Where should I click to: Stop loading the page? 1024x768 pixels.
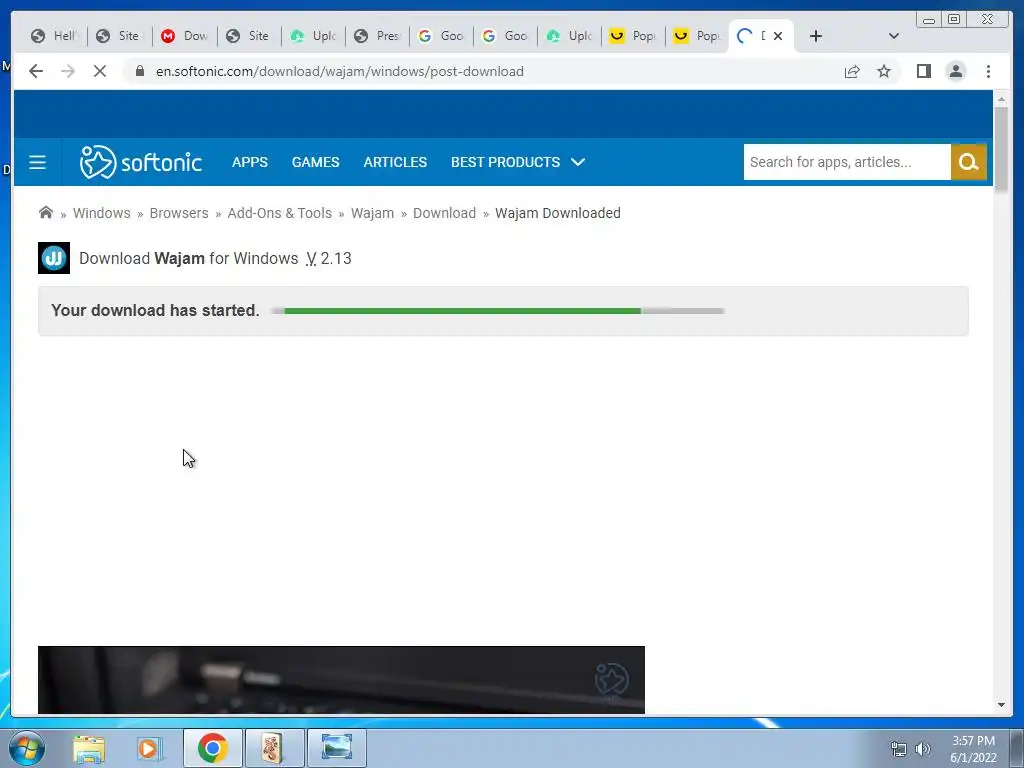tap(100, 71)
